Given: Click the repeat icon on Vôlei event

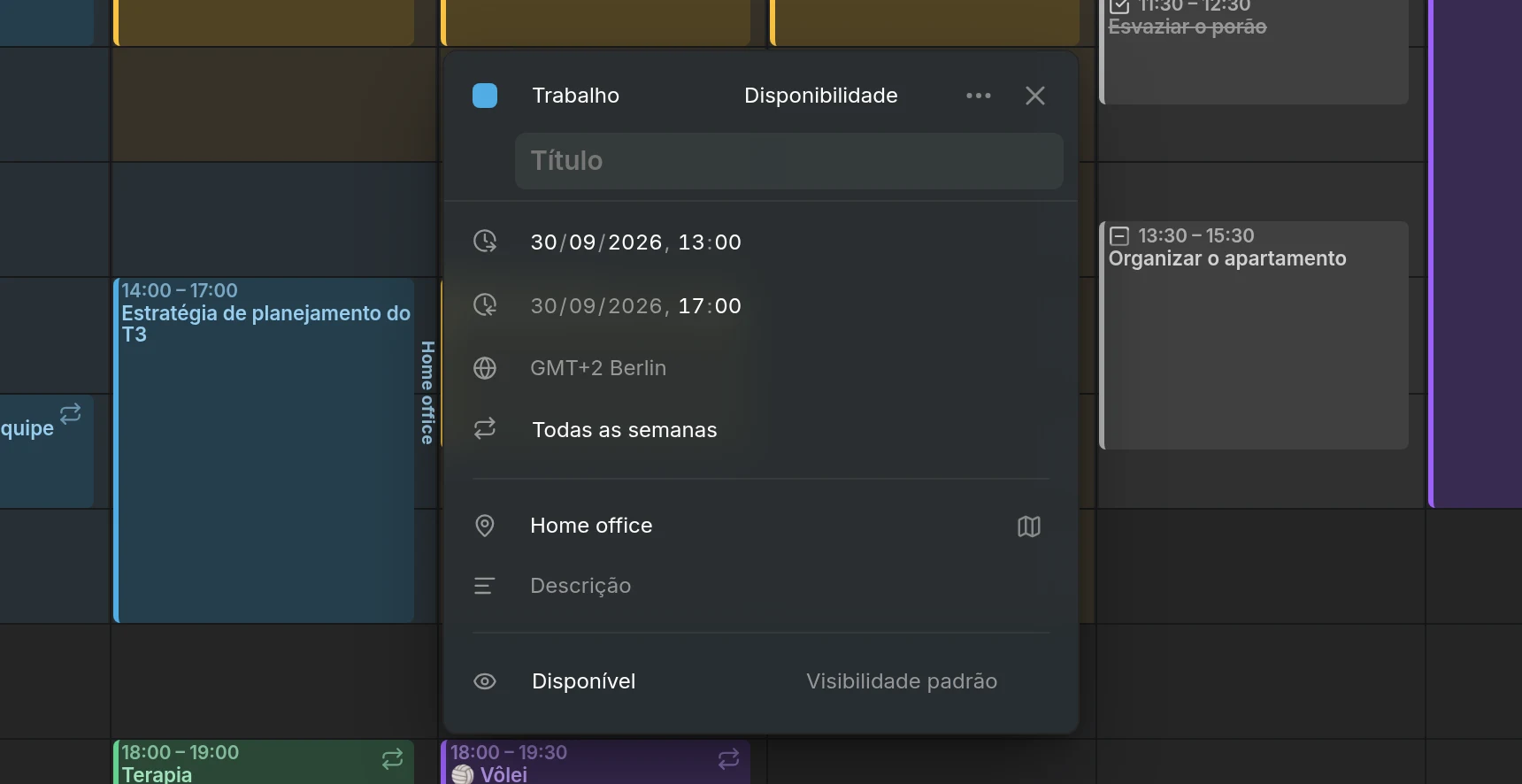Looking at the screenshot, I should [728, 758].
